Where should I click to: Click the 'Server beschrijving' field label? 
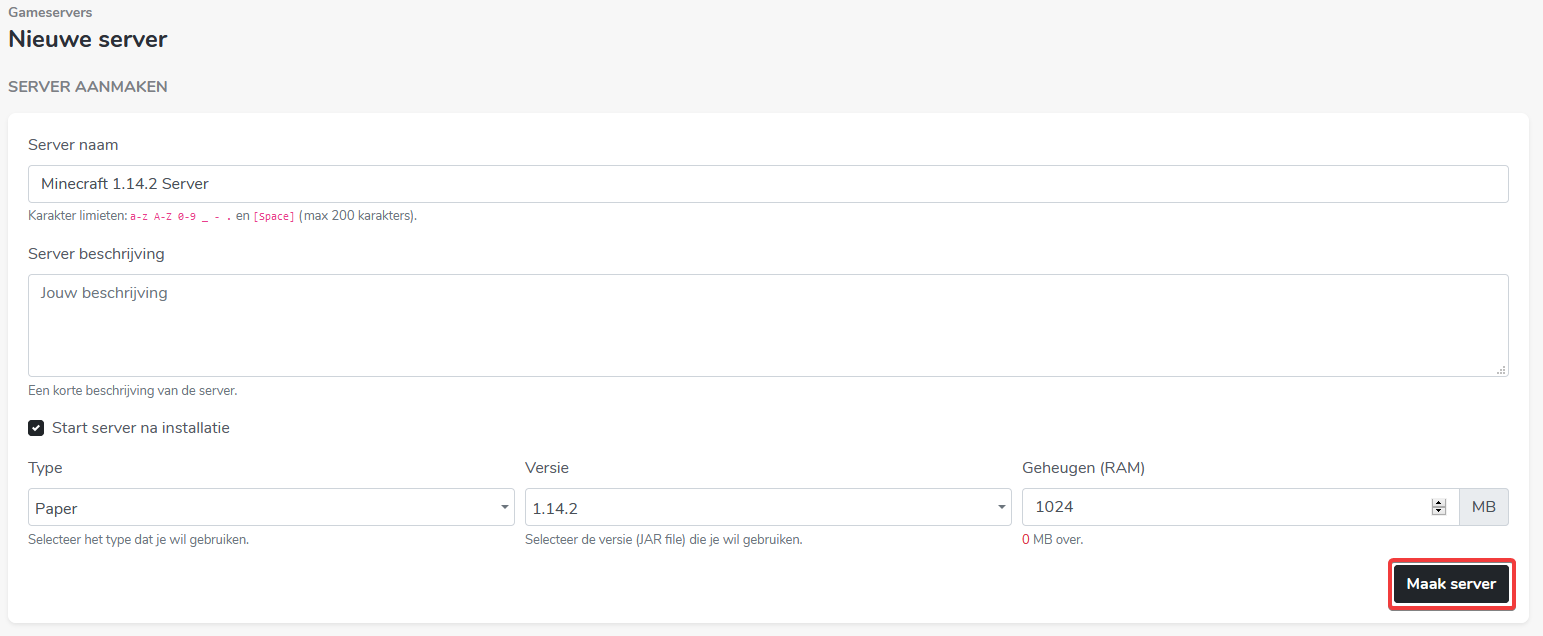[96, 254]
